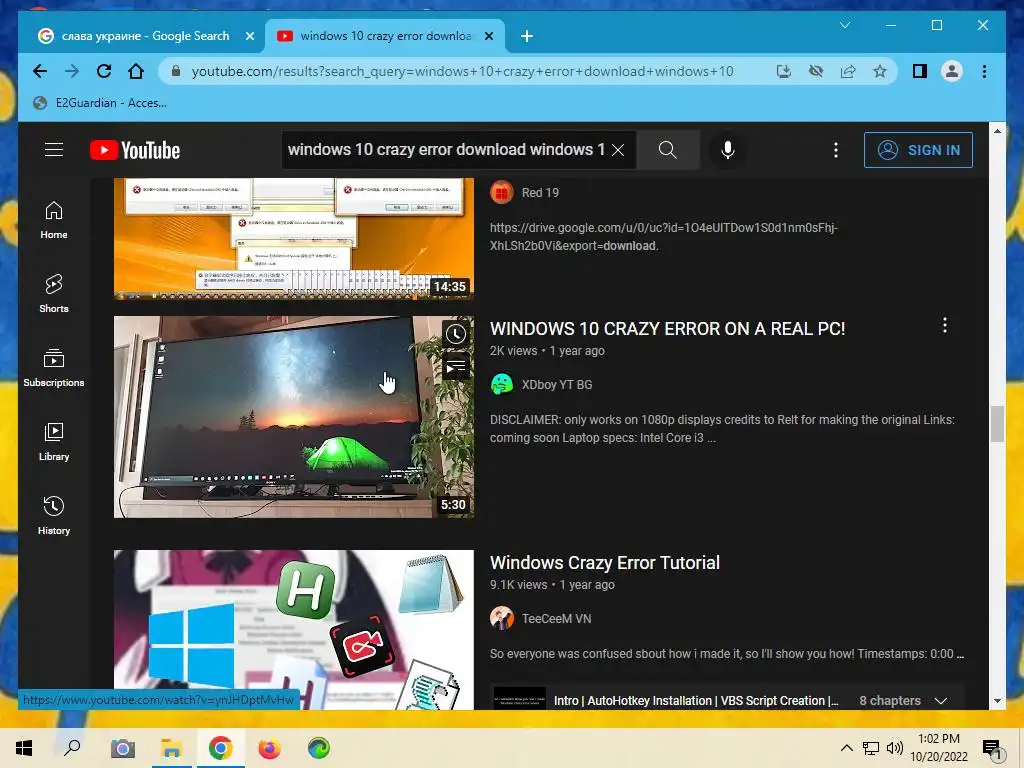Open notification center in taskbar
This screenshot has width=1024, height=768.
click(x=991, y=748)
